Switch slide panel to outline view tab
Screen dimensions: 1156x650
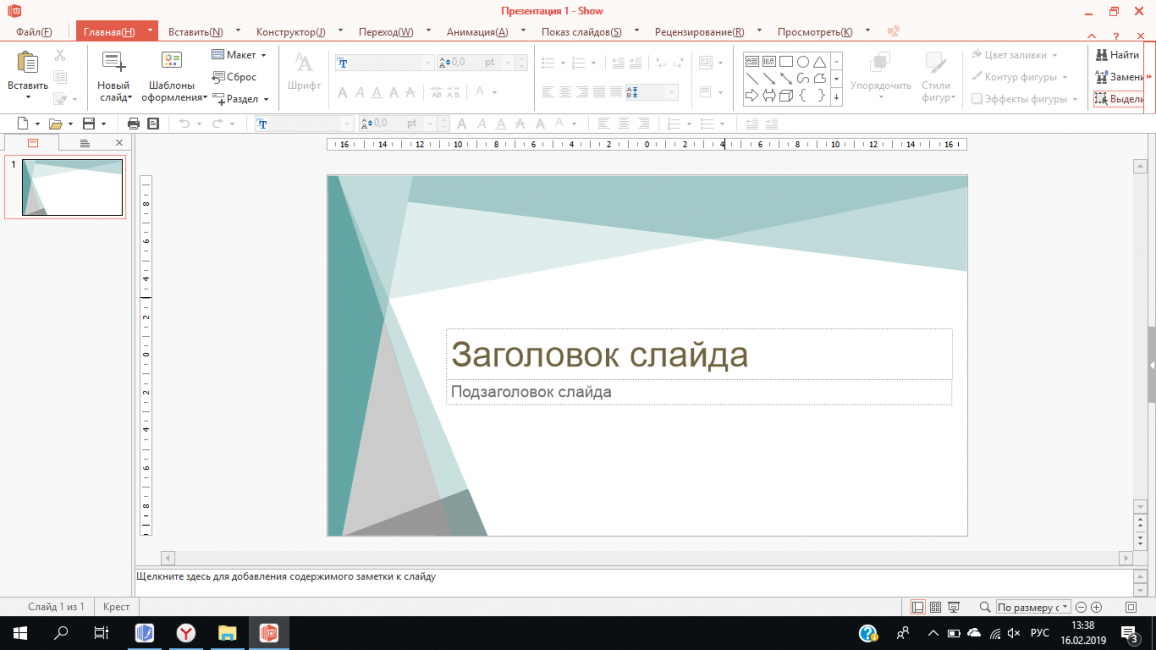pos(85,143)
